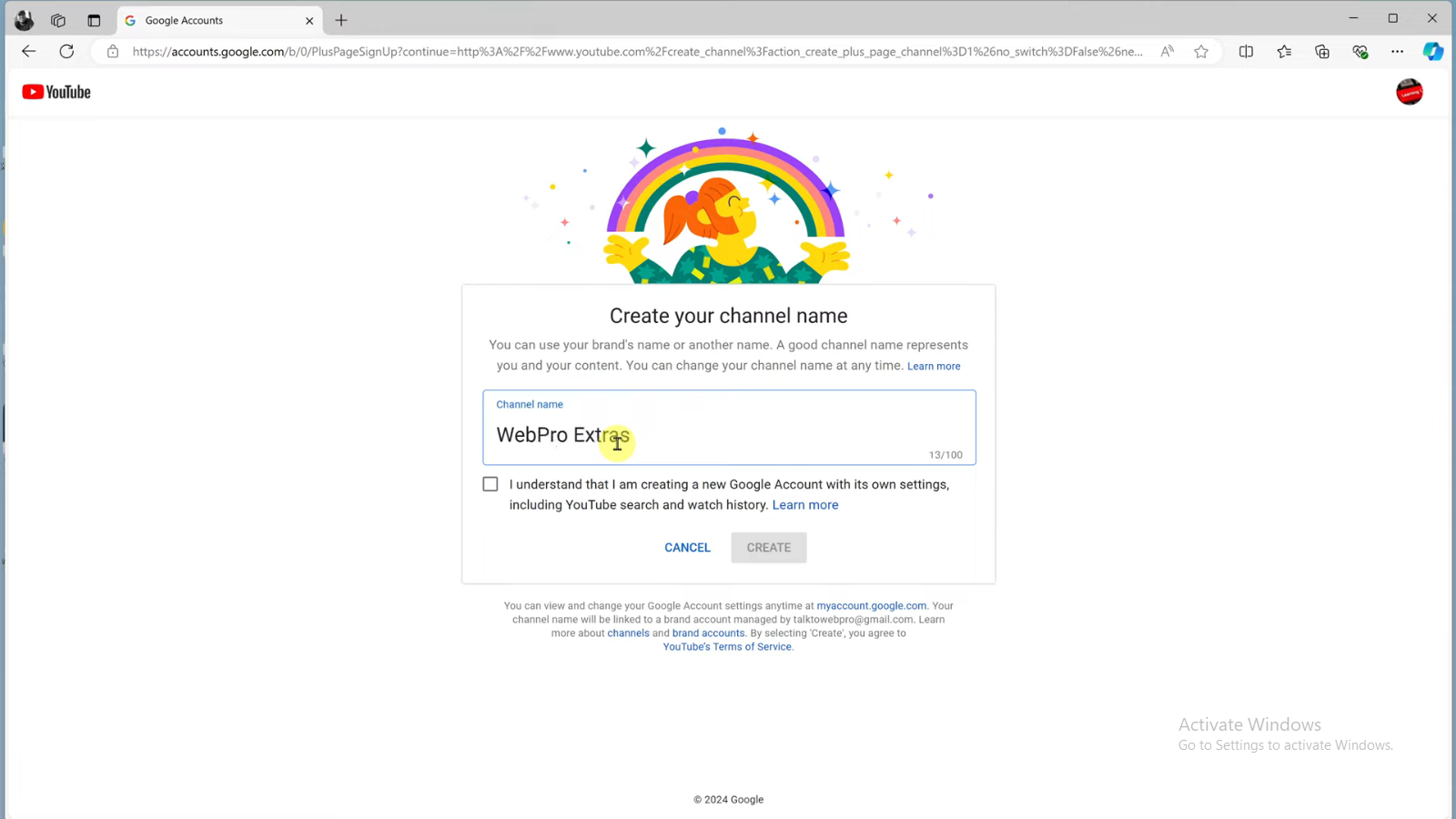The width and height of the screenshot is (1456, 819).
Task: Open a new browser tab
Action: click(341, 20)
